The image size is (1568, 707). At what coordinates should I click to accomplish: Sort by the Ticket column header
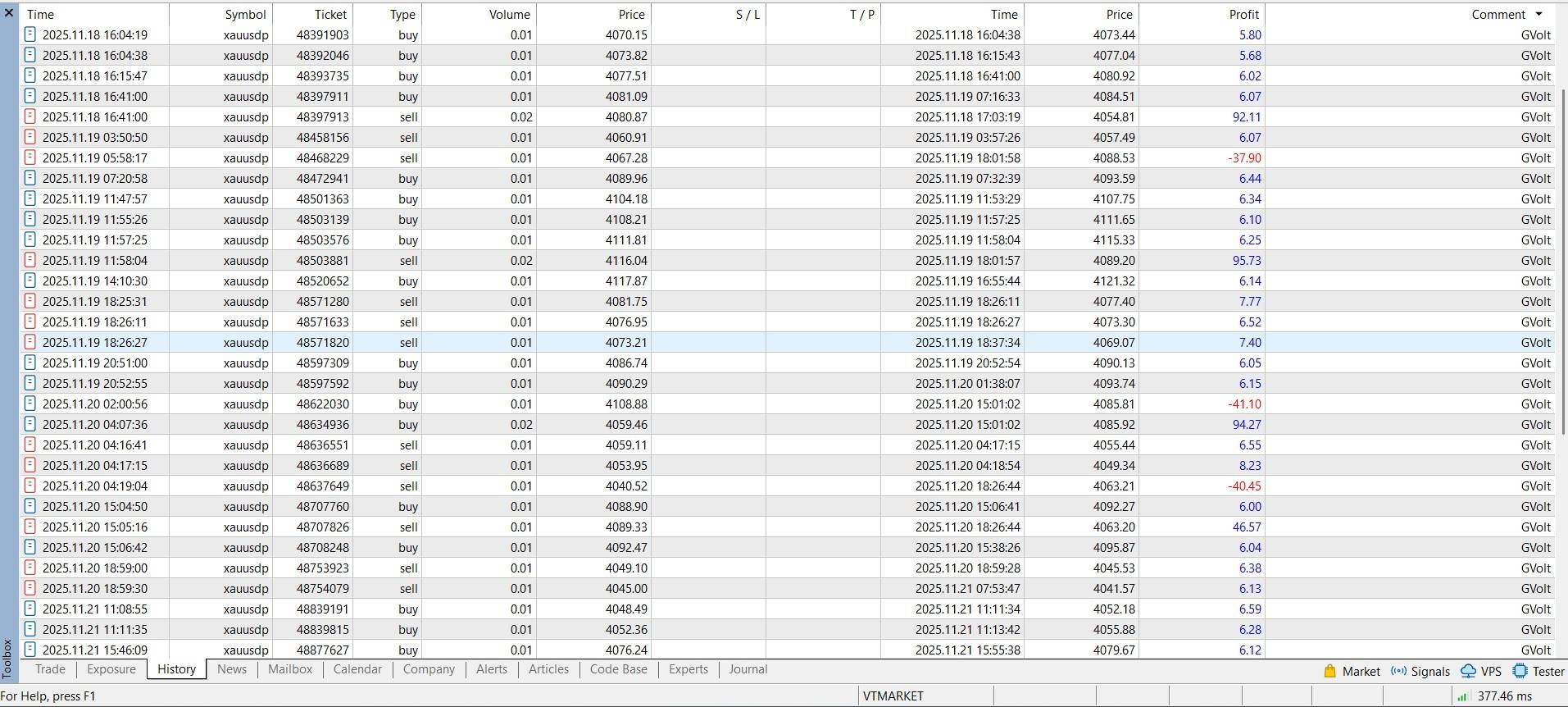coord(313,14)
